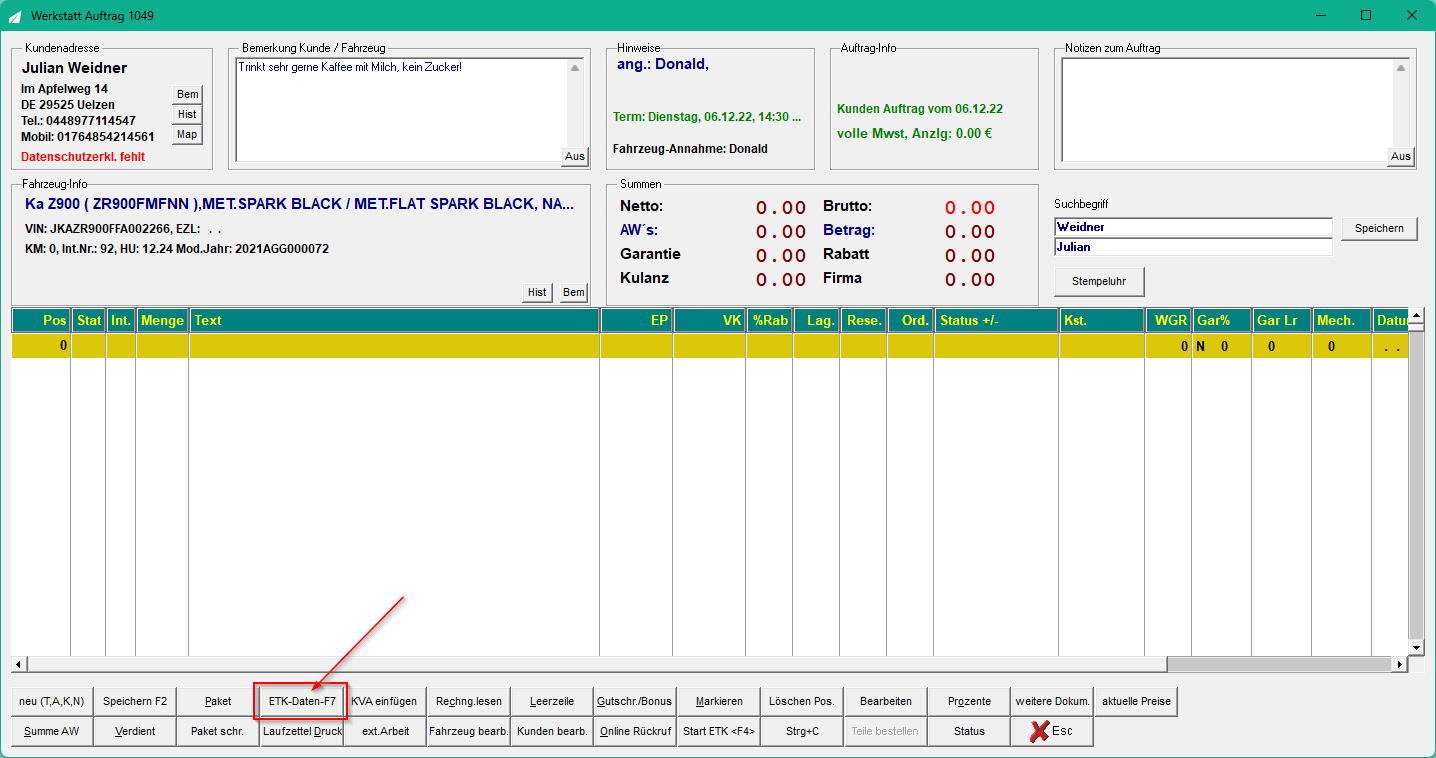Add an empty line with Leerzeile
The width and height of the screenshot is (1436, 758).
pyautogui.click(x=552, y=701)
